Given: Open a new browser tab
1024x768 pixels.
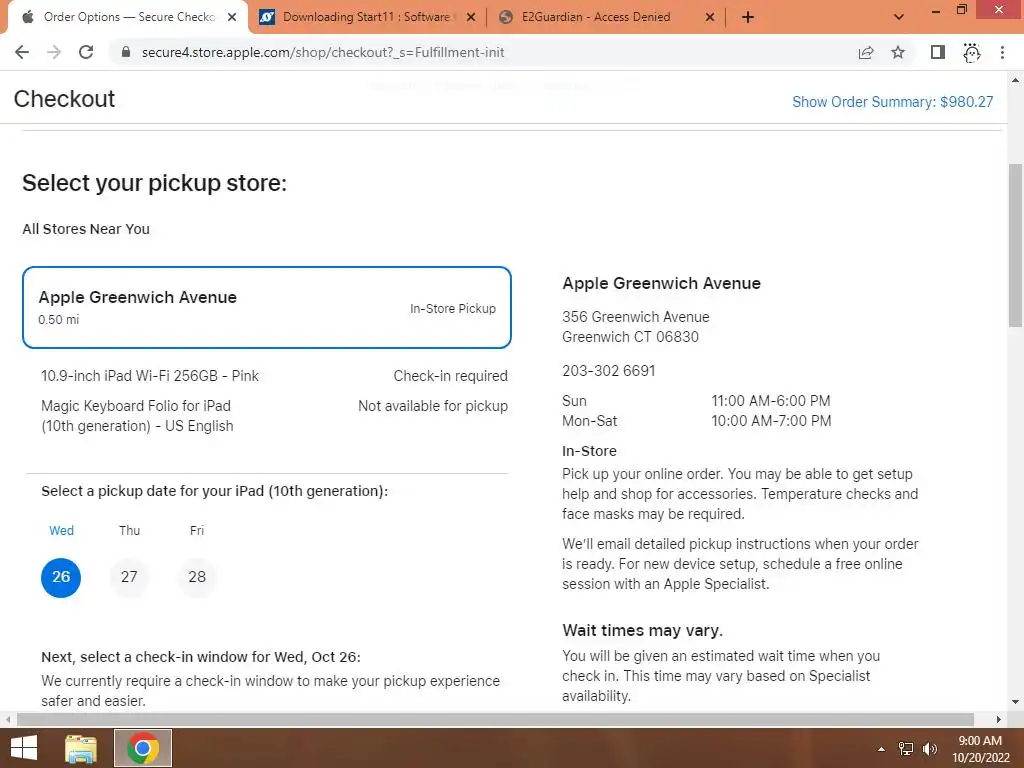Looking at the screenshot, I should click(748, 17).
